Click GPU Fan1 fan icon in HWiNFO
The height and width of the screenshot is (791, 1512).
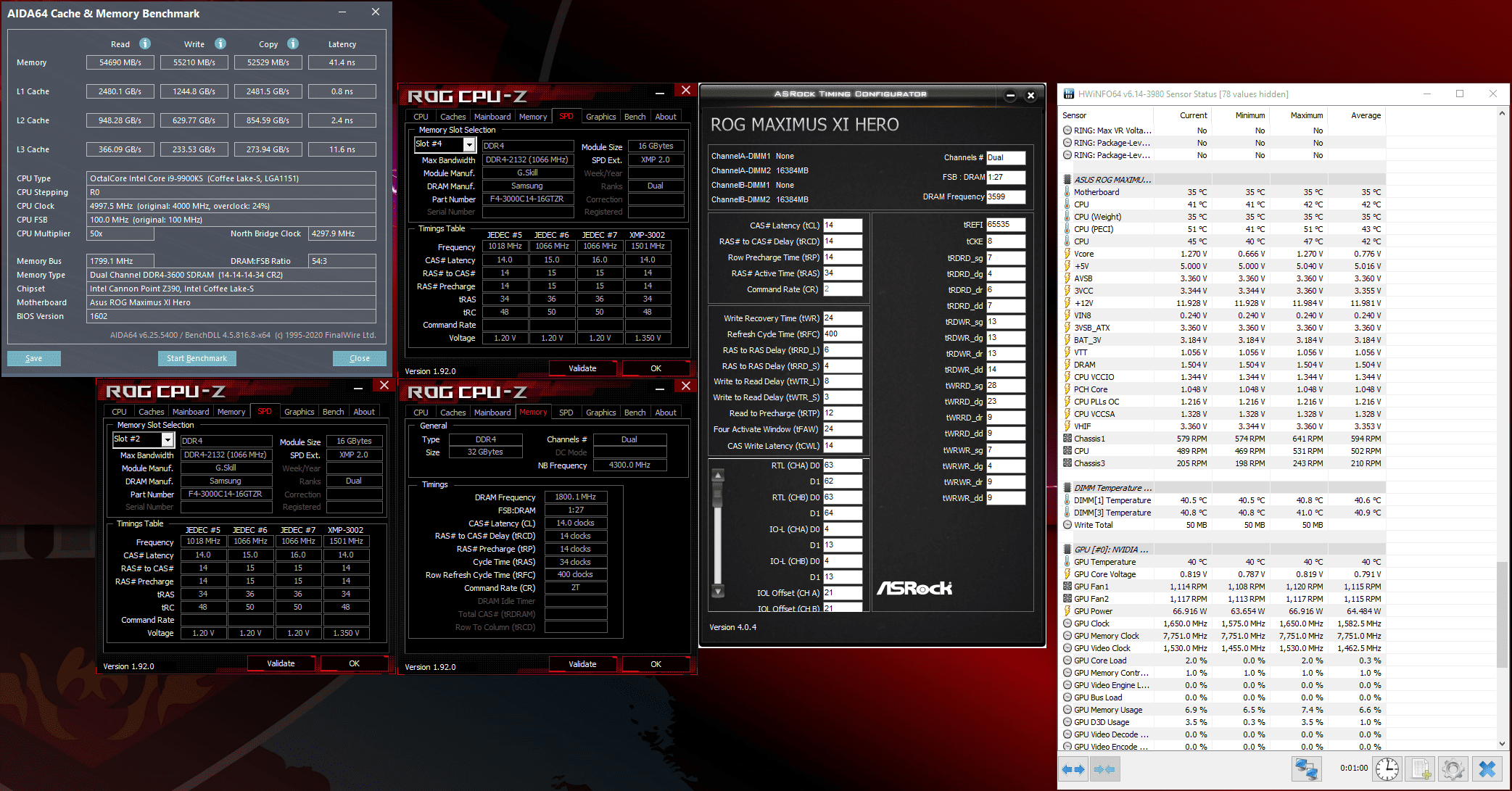pyautogui.click(x=1067, y=587)
